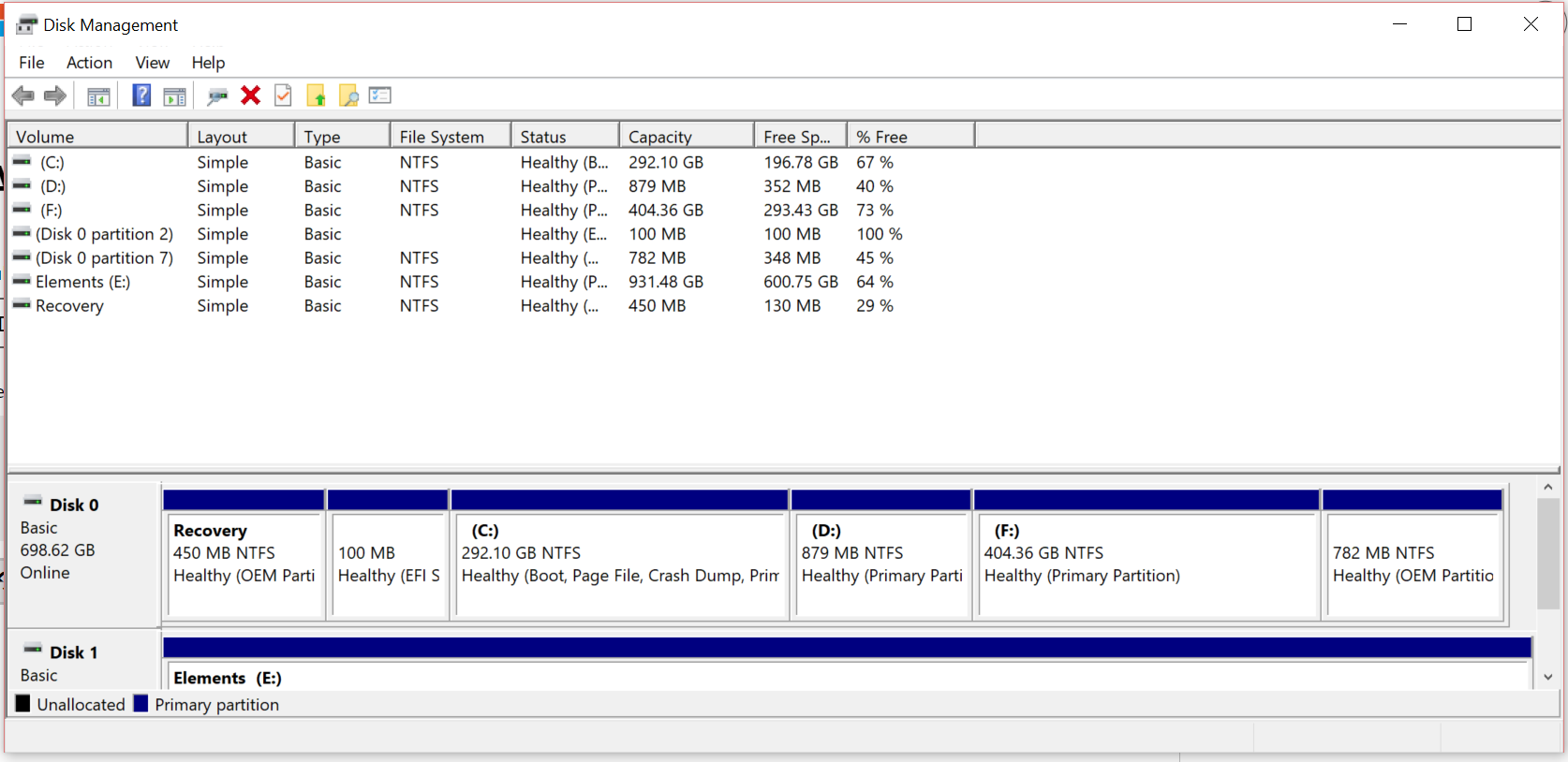Click the Properties checkmark page icon

pos(283,95)
